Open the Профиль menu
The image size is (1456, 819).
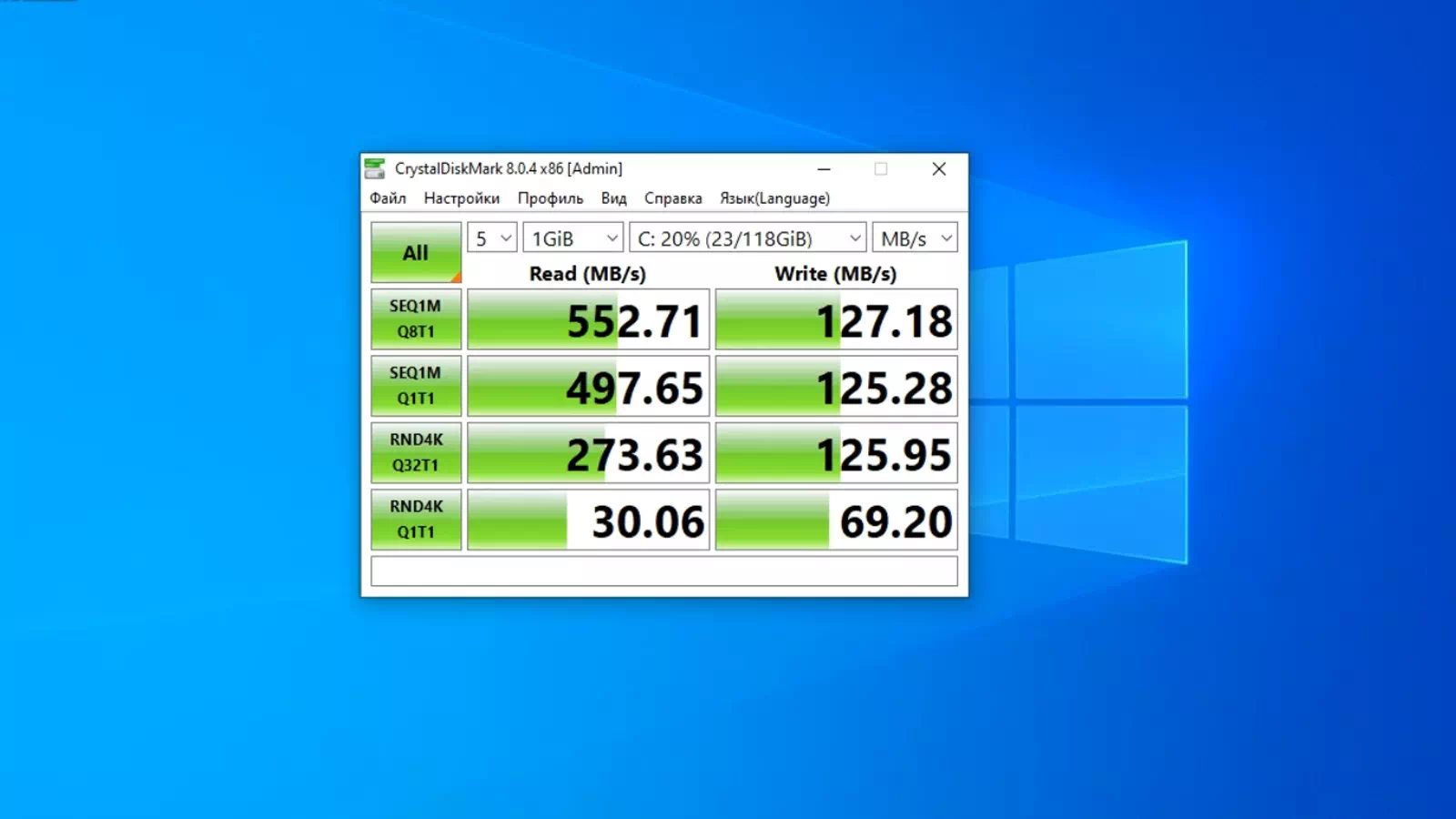click(551, 198)
